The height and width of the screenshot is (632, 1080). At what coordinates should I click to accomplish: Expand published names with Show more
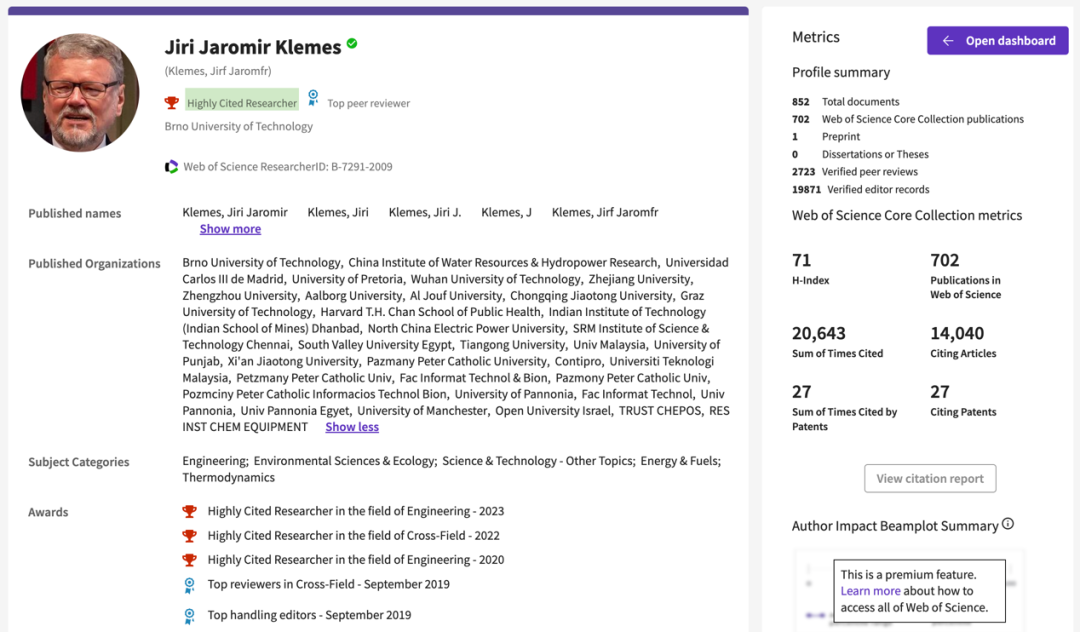point(230,229)
